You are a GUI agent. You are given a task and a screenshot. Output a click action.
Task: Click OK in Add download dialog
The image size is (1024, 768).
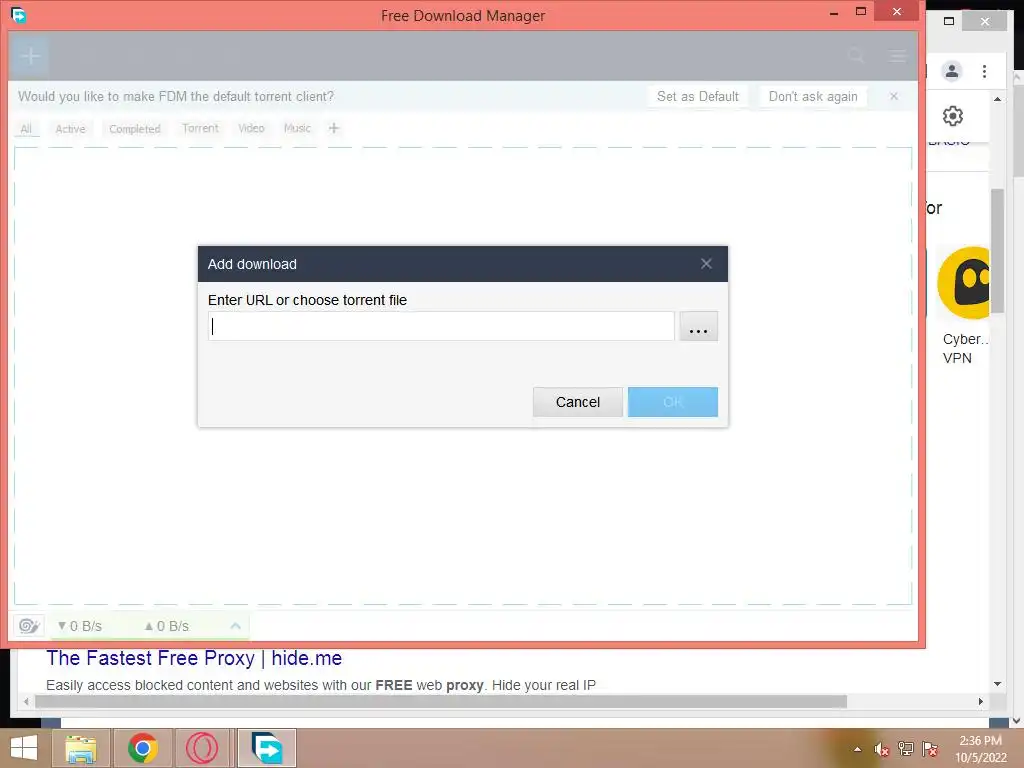pos(673,402)
